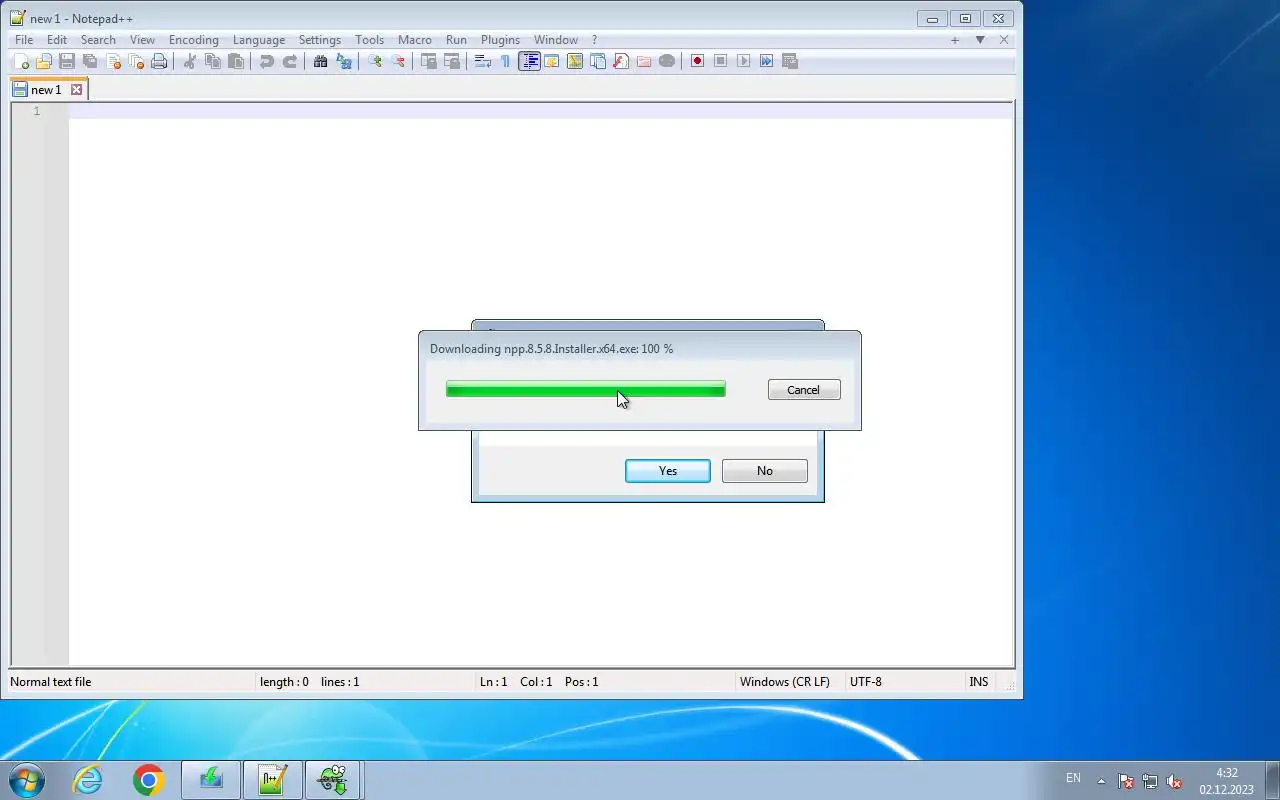Open the Settings menu
The width and height of the screenshot is (1280, 800).
[320, 40]
